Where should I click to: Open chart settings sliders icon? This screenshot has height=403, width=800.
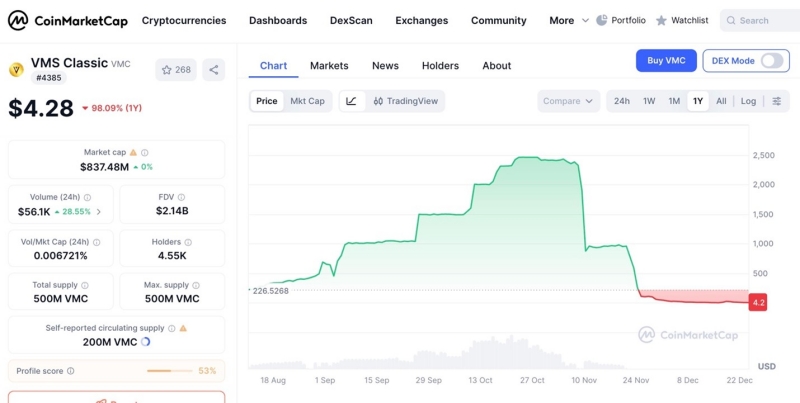click(x=776, y=101)
